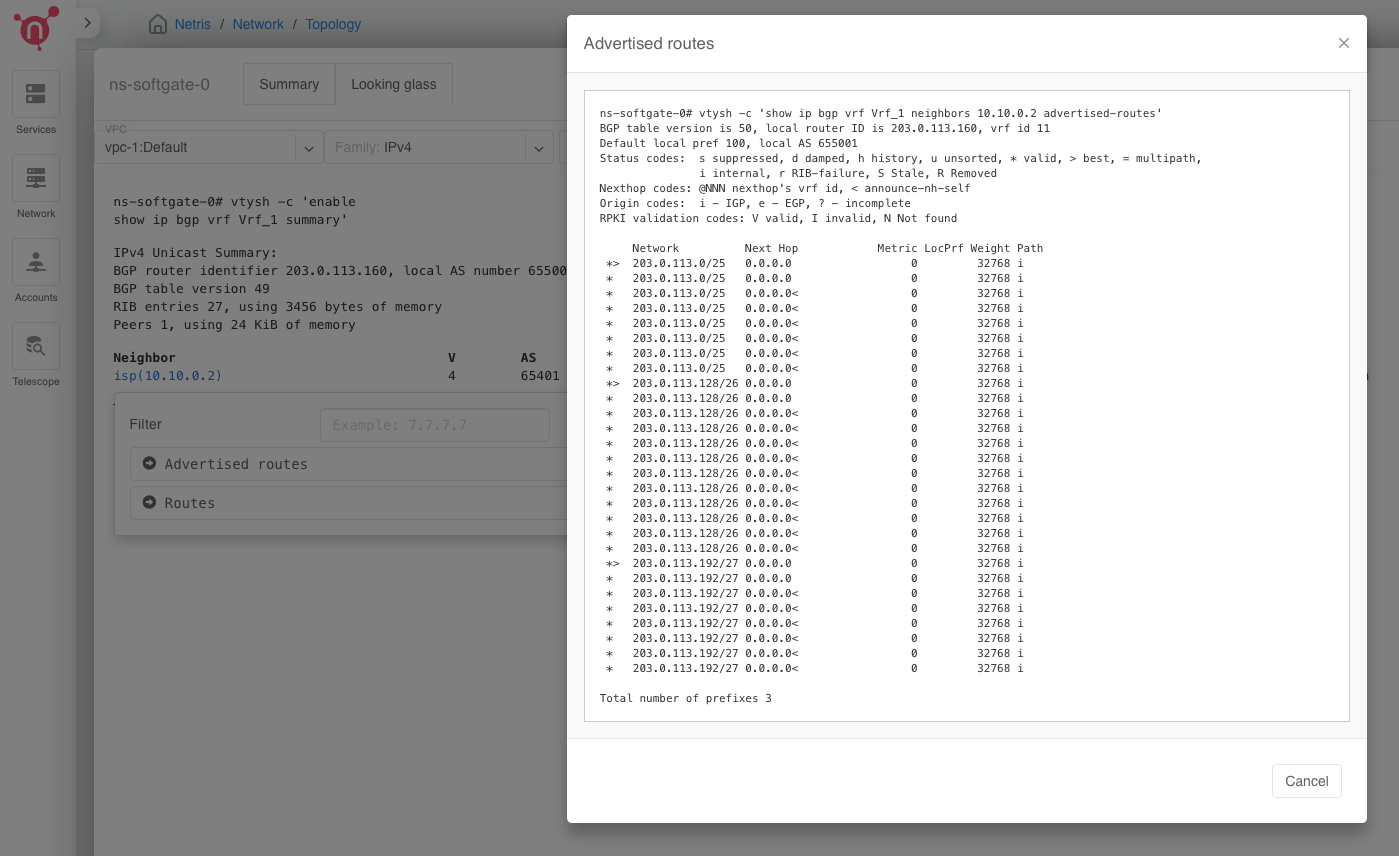Open the Telescope sidebar icon
This screenshot has width=1399, height=856.
pyautogui.click(x=36, y=346)
